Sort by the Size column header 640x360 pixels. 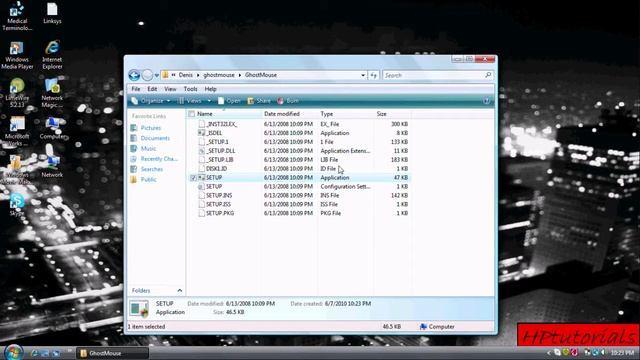[x=393, y=114]
